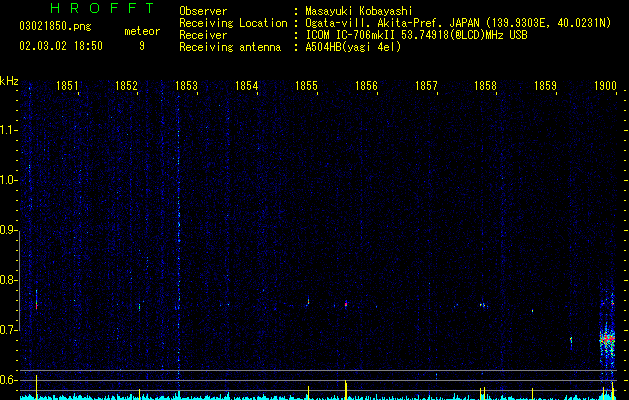
Task: Click the 1857 time axis label
Action: pos(426,86)
